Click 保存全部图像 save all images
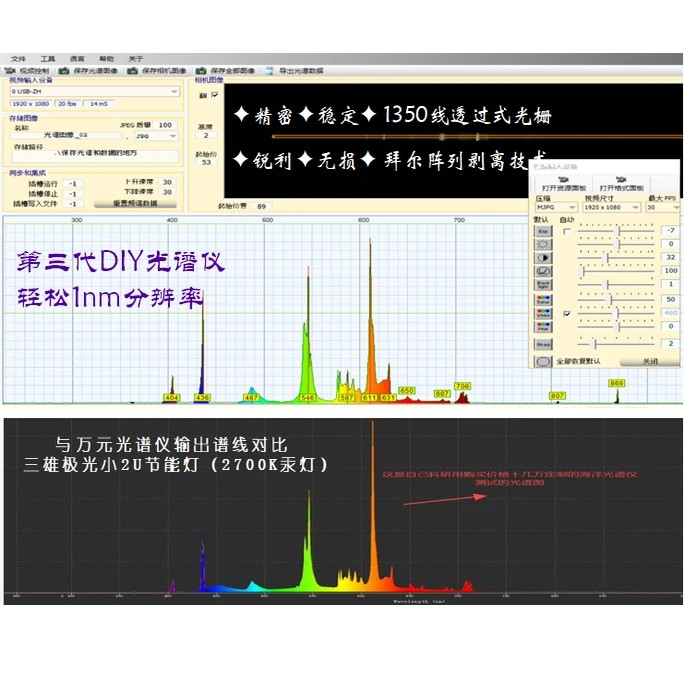 226,71
